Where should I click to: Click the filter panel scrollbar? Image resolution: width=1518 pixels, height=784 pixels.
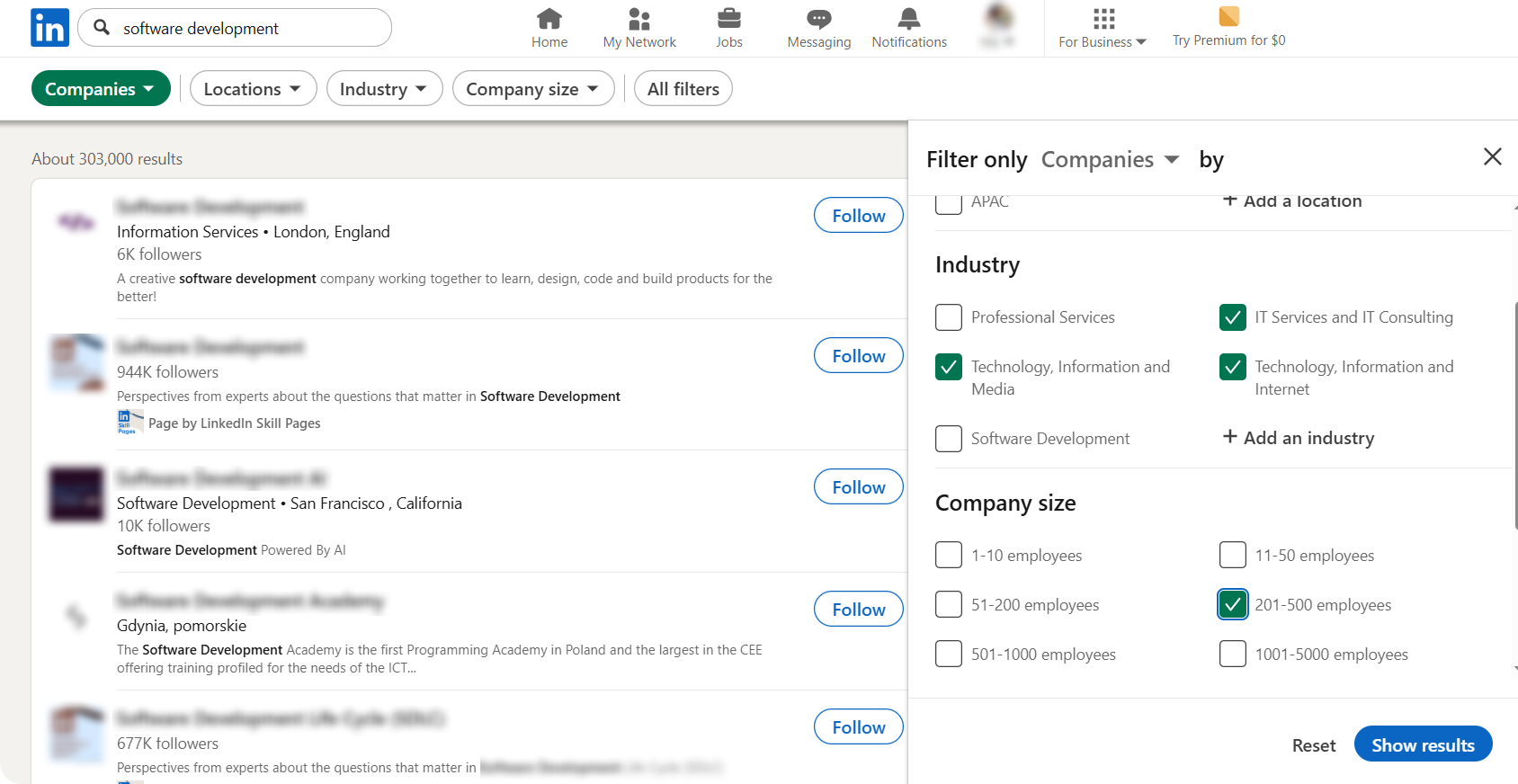coord(1516,414)
